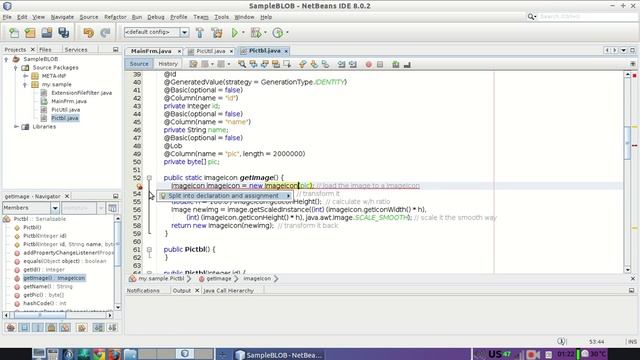The width and height of the screenshot is (640, 360).
Task: Open the Run Project dropdown arrow
Action: (x=244, y=33)
